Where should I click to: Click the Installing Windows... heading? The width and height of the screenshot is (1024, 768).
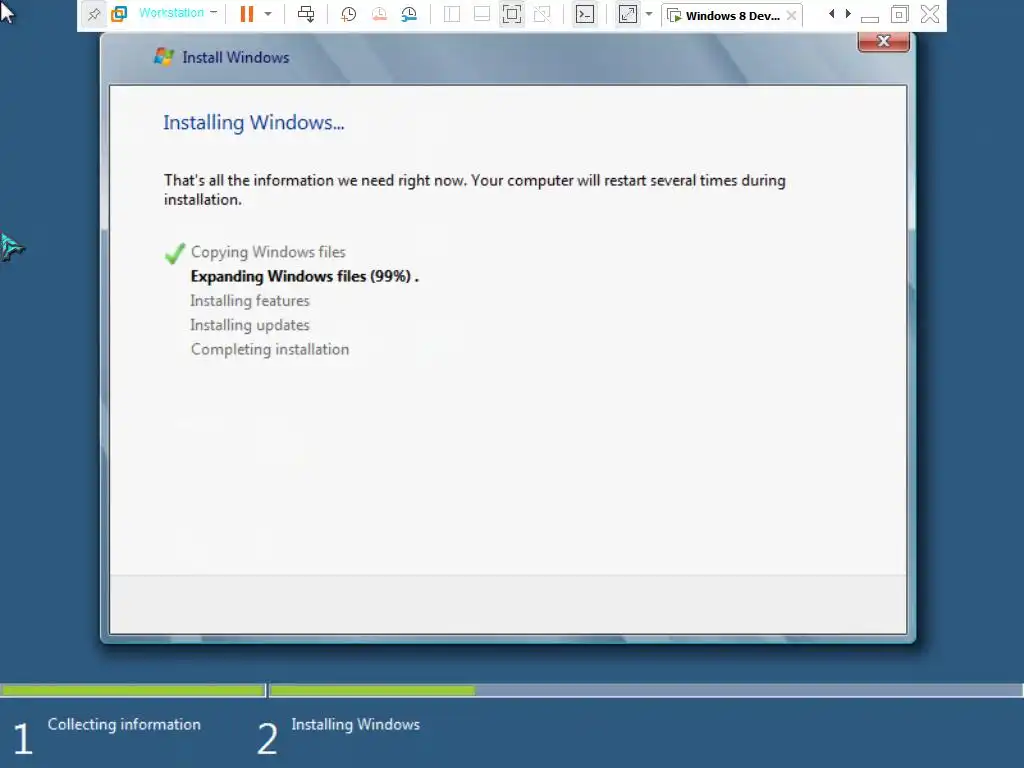coord(253,123)
